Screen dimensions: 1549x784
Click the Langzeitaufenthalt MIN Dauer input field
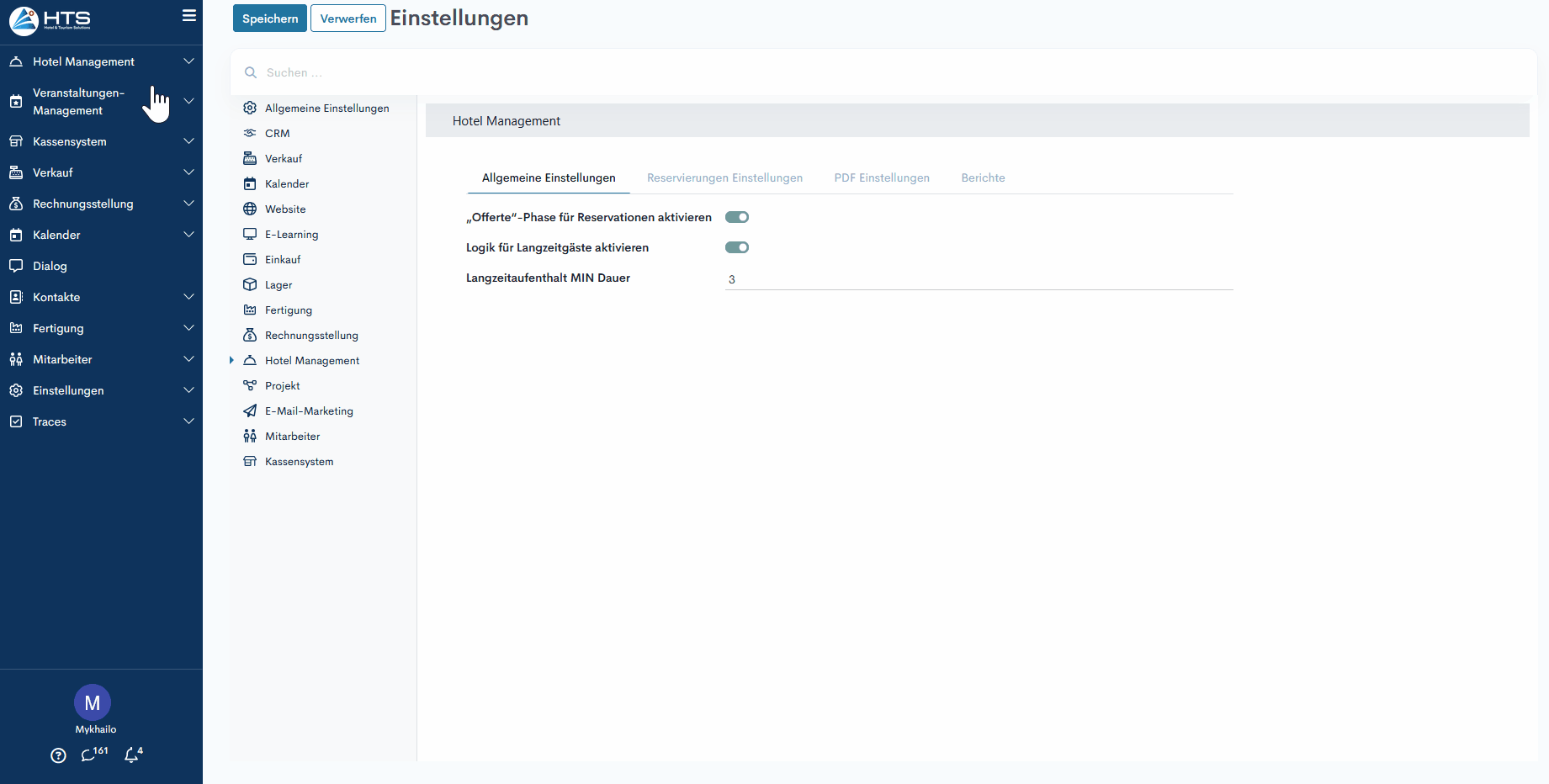pyautogui.click(x=978, y=279)
